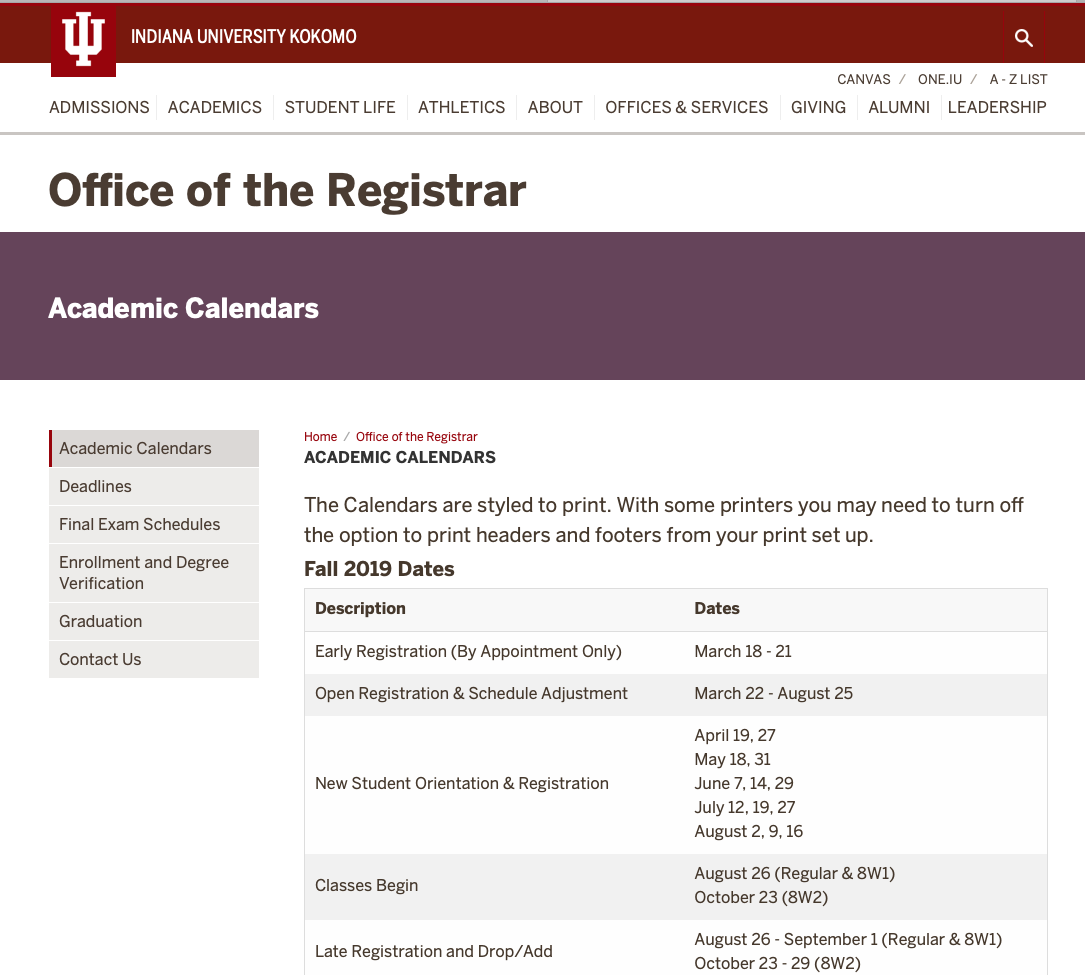Go to the Graduation sidebar page
The height and width of the screenshot is (975, 1085).
(x=100, y=621)
